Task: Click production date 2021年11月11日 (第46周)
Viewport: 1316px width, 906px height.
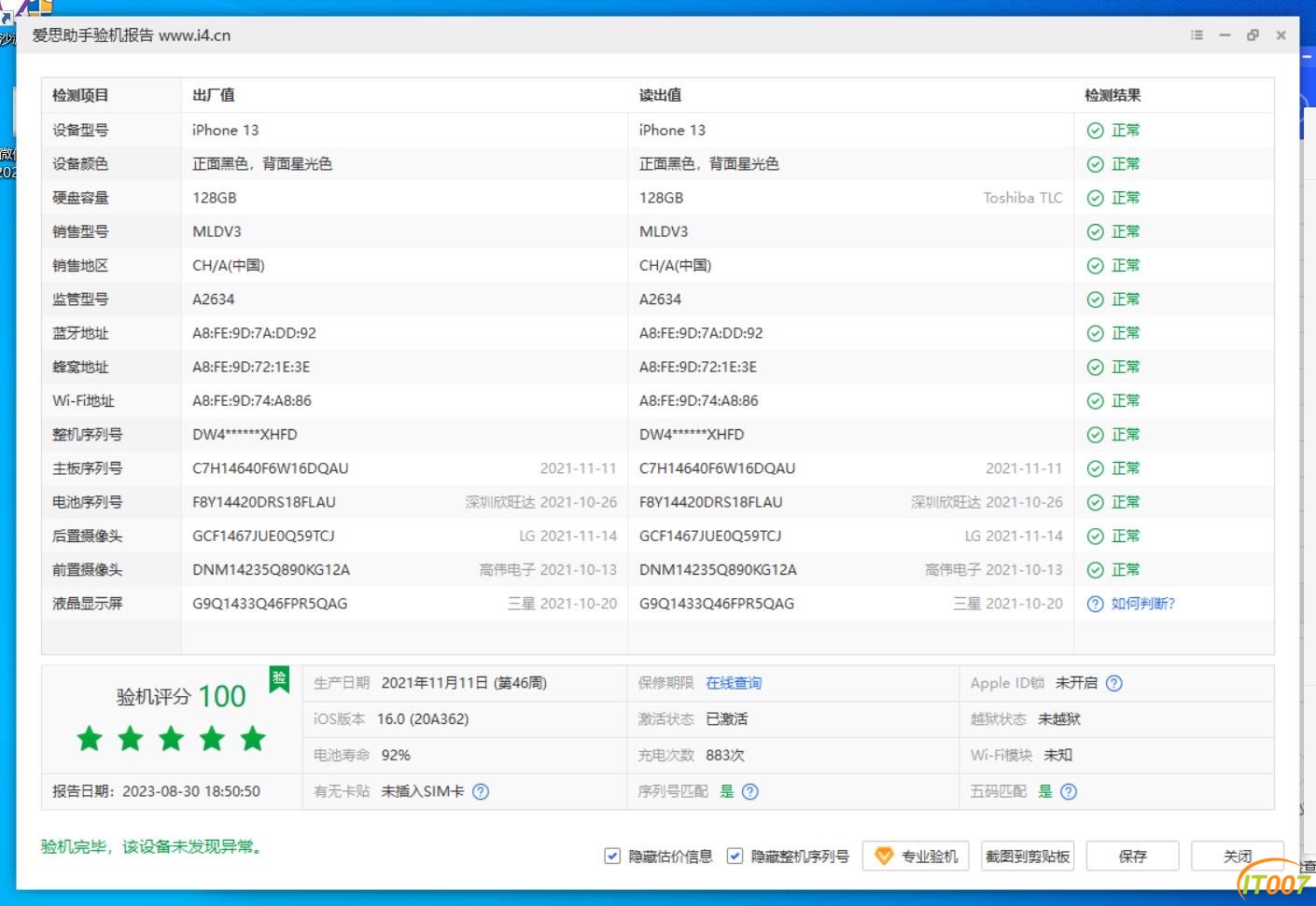Action: tap(464, 683)
